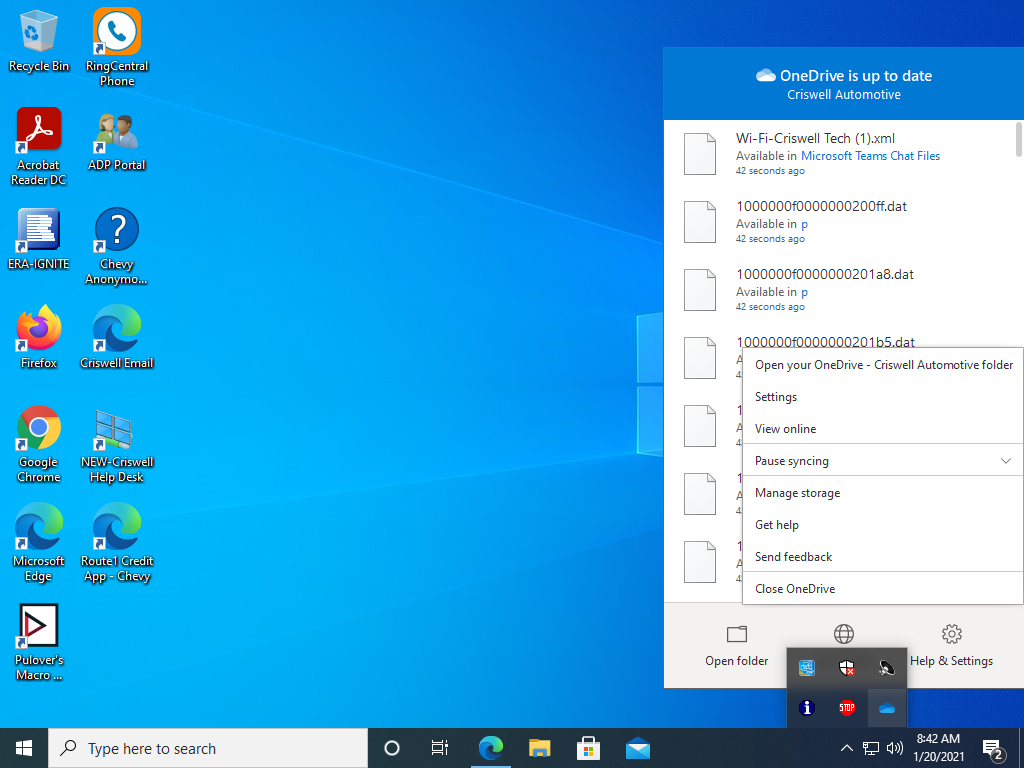Viewport: 1024px width, 768px height.
Task: Open Chevy Anonymous shortcut icon
Action: [117, 246]
